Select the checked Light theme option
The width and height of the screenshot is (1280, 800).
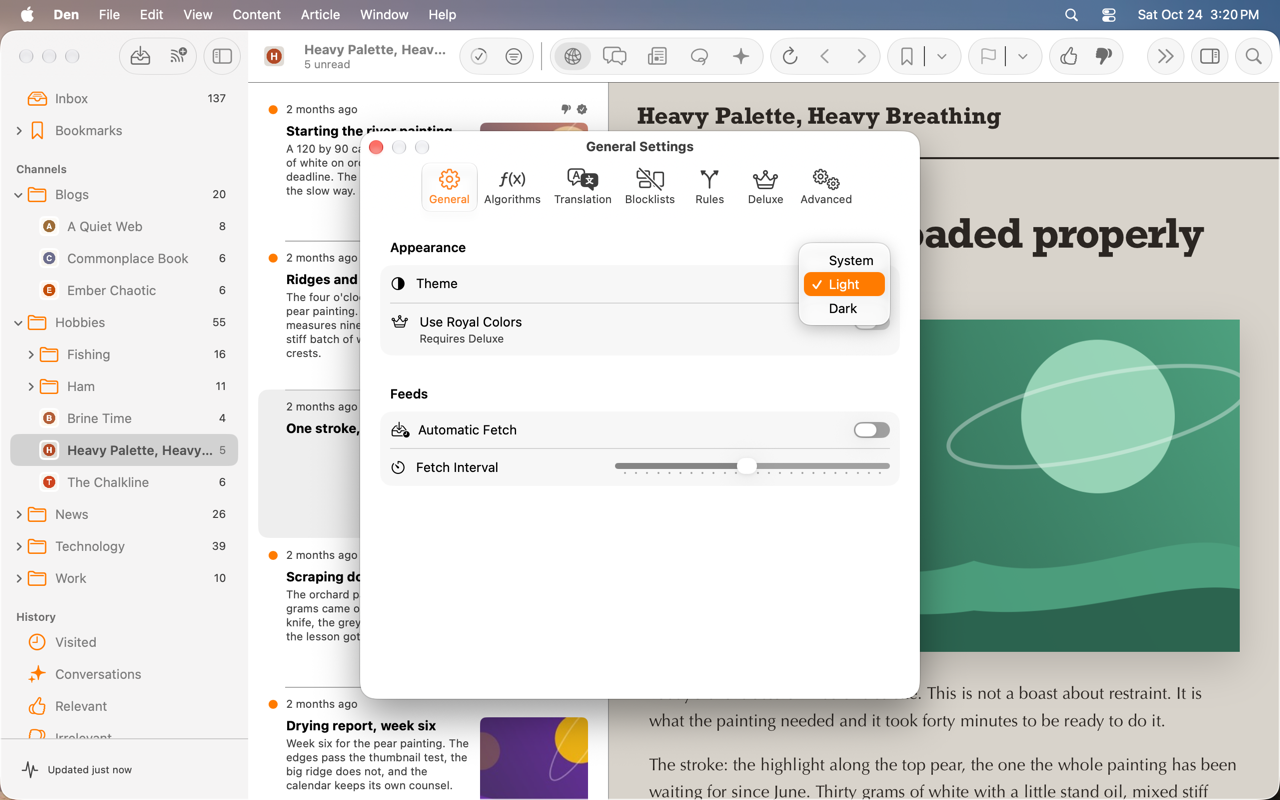coord(844,285)
